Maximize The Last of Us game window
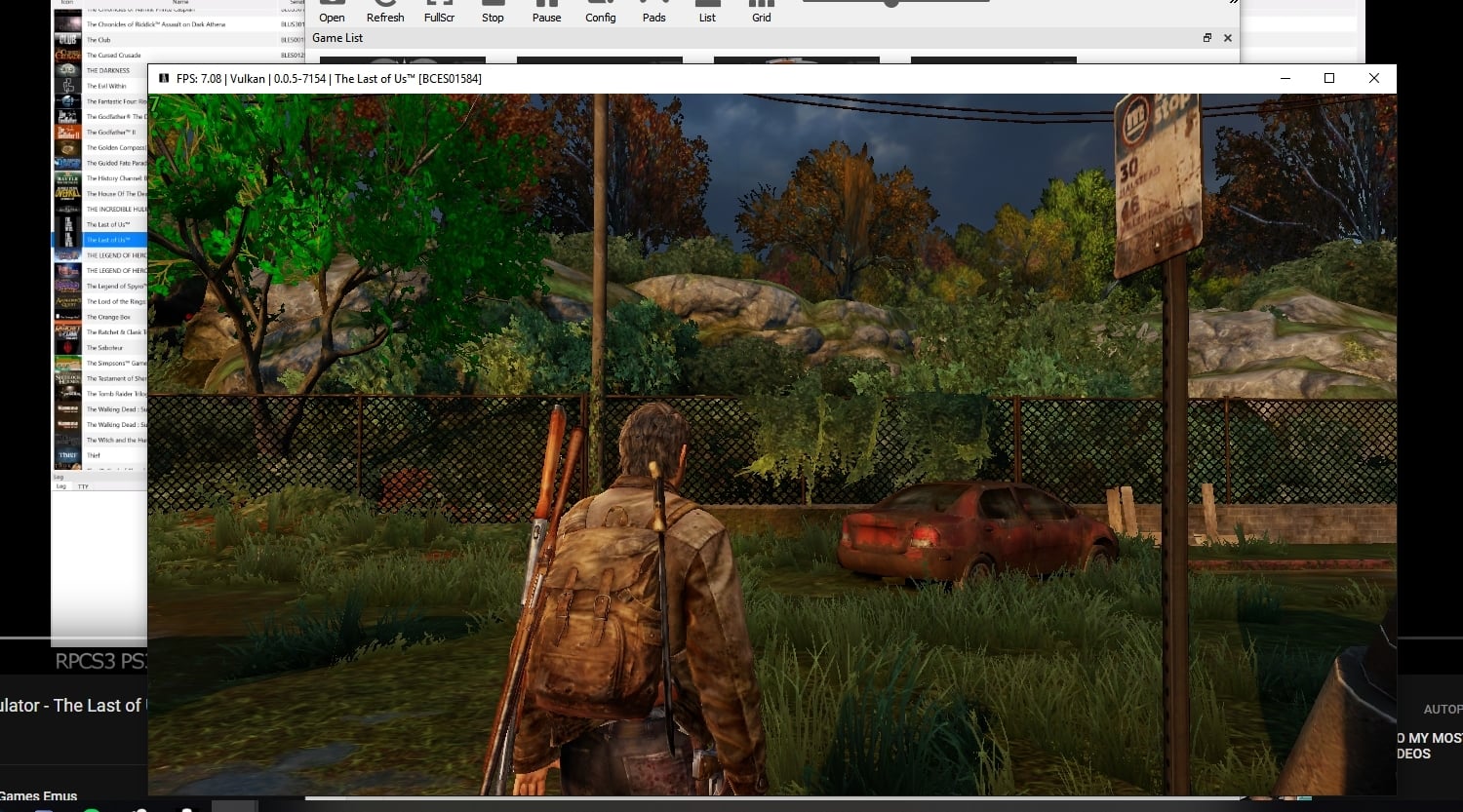1463x812 pixels. click(1329, 79)
